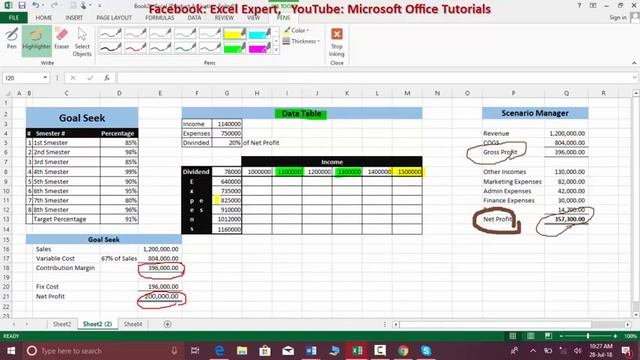The height and width of the screenshot is (360, 640).
Task: Open the pen Thickness dropdown
Action: point(301,41)
